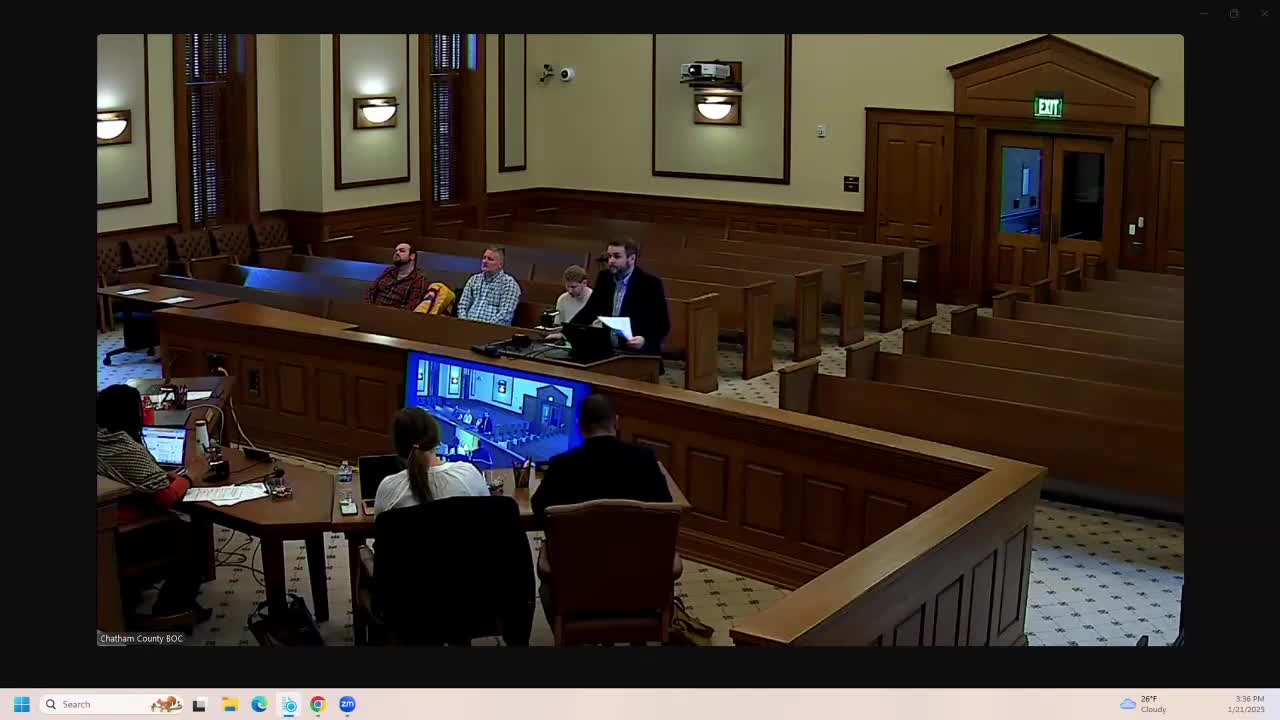The image size is (1280, 720).
Task: Click the taskbar Search box
Action: [x=112, y=704]
